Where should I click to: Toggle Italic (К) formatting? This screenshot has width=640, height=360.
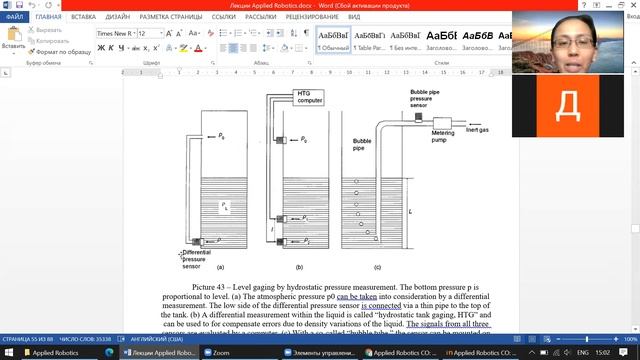pyautogui.click(x=111, y=48)
